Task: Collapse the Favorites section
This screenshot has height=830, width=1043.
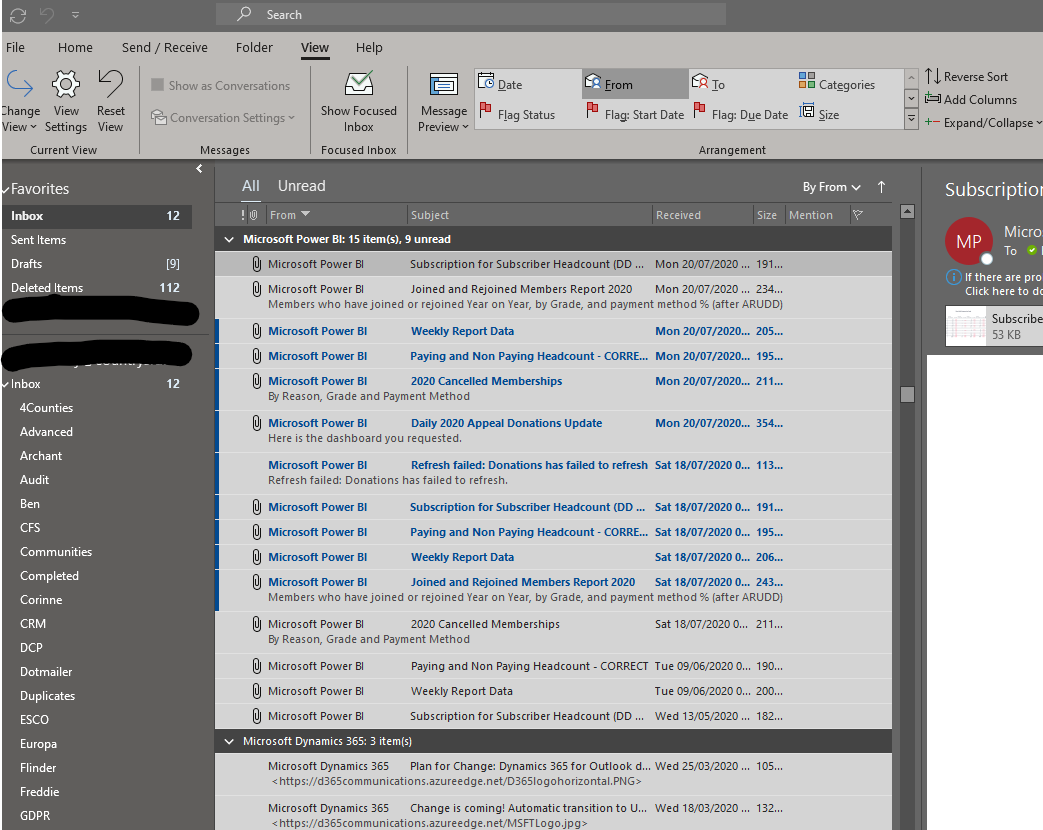Action: pyautogui.click(x=6, y=190)
